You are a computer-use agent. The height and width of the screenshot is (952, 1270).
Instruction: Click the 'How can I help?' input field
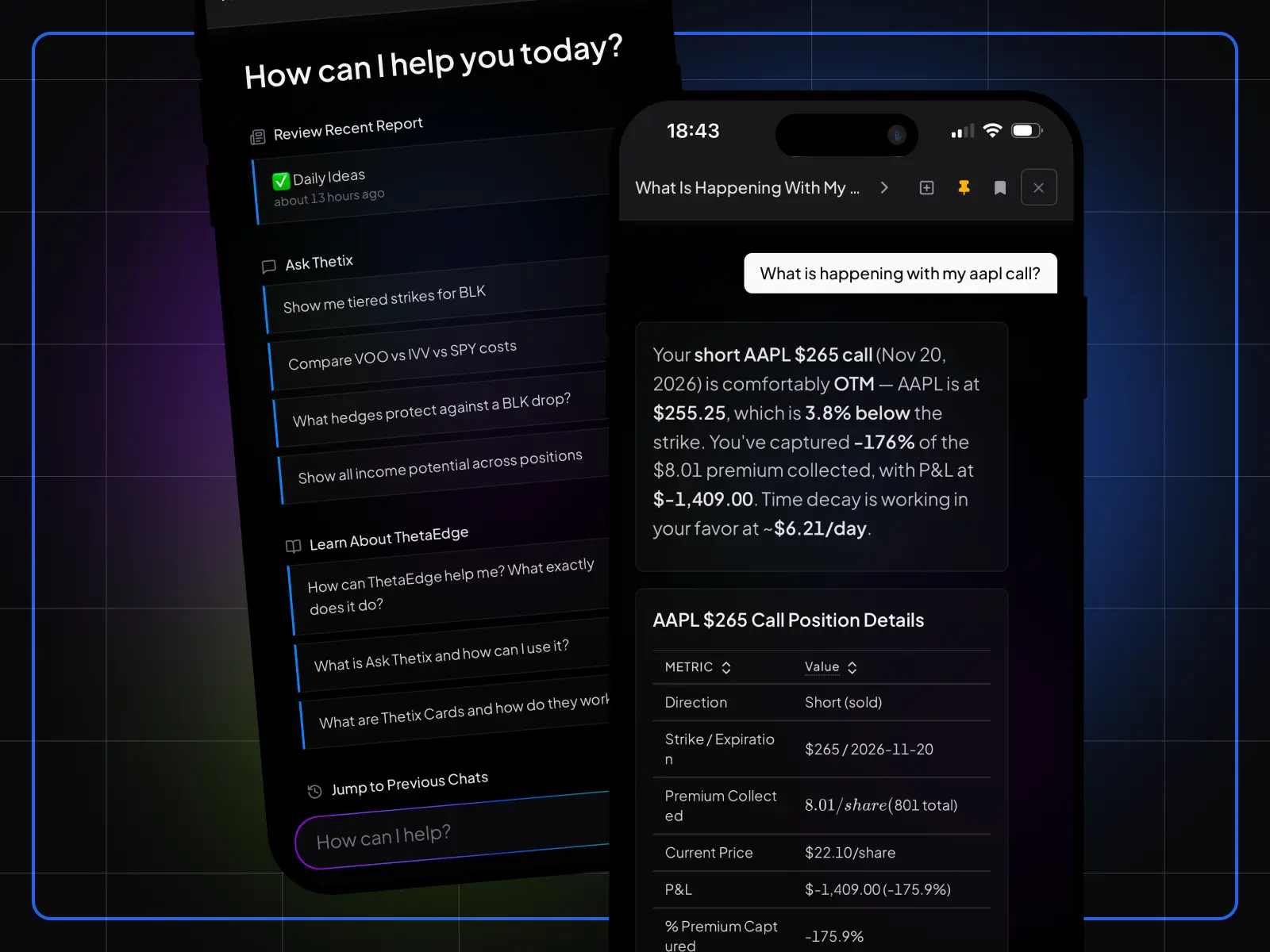[453, 830]
